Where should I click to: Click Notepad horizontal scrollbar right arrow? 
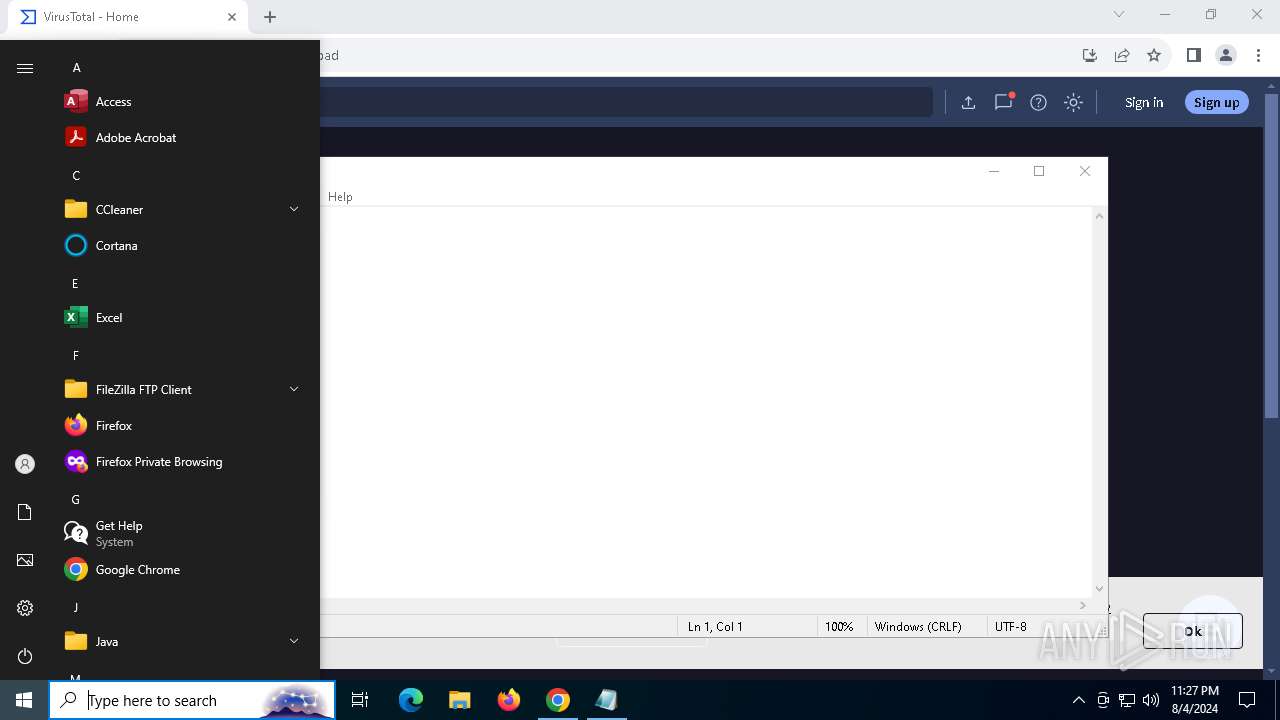click(x=1082, y=605)
